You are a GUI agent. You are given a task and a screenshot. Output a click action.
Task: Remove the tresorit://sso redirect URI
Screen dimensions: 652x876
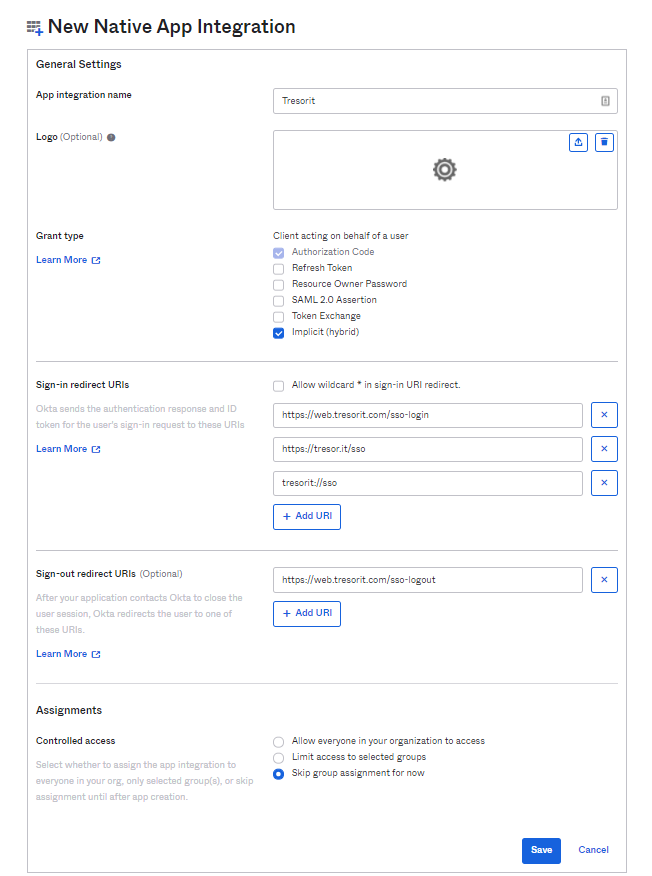point(604,483)
